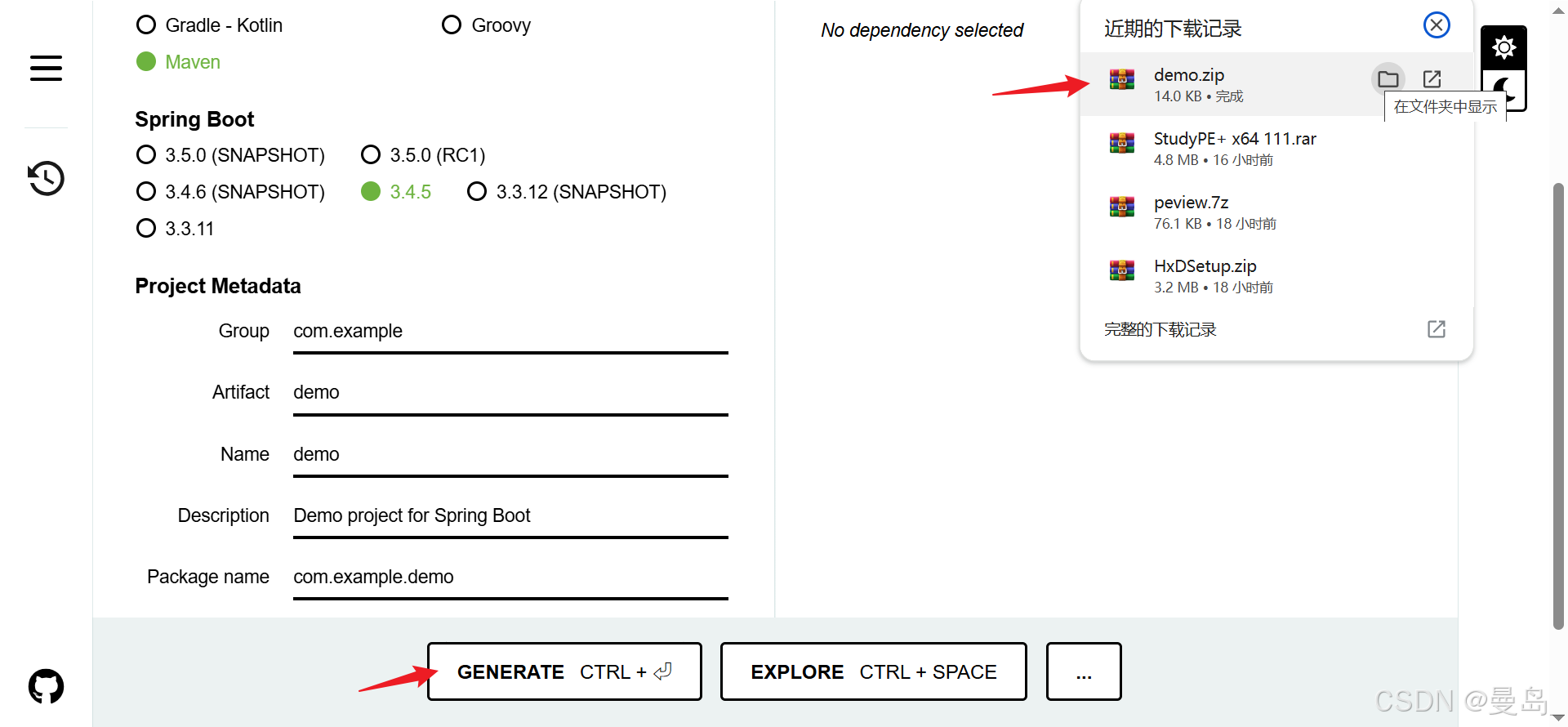Click the Project Metadata heading
This screenshot has width=1568, height=727.
218,286
